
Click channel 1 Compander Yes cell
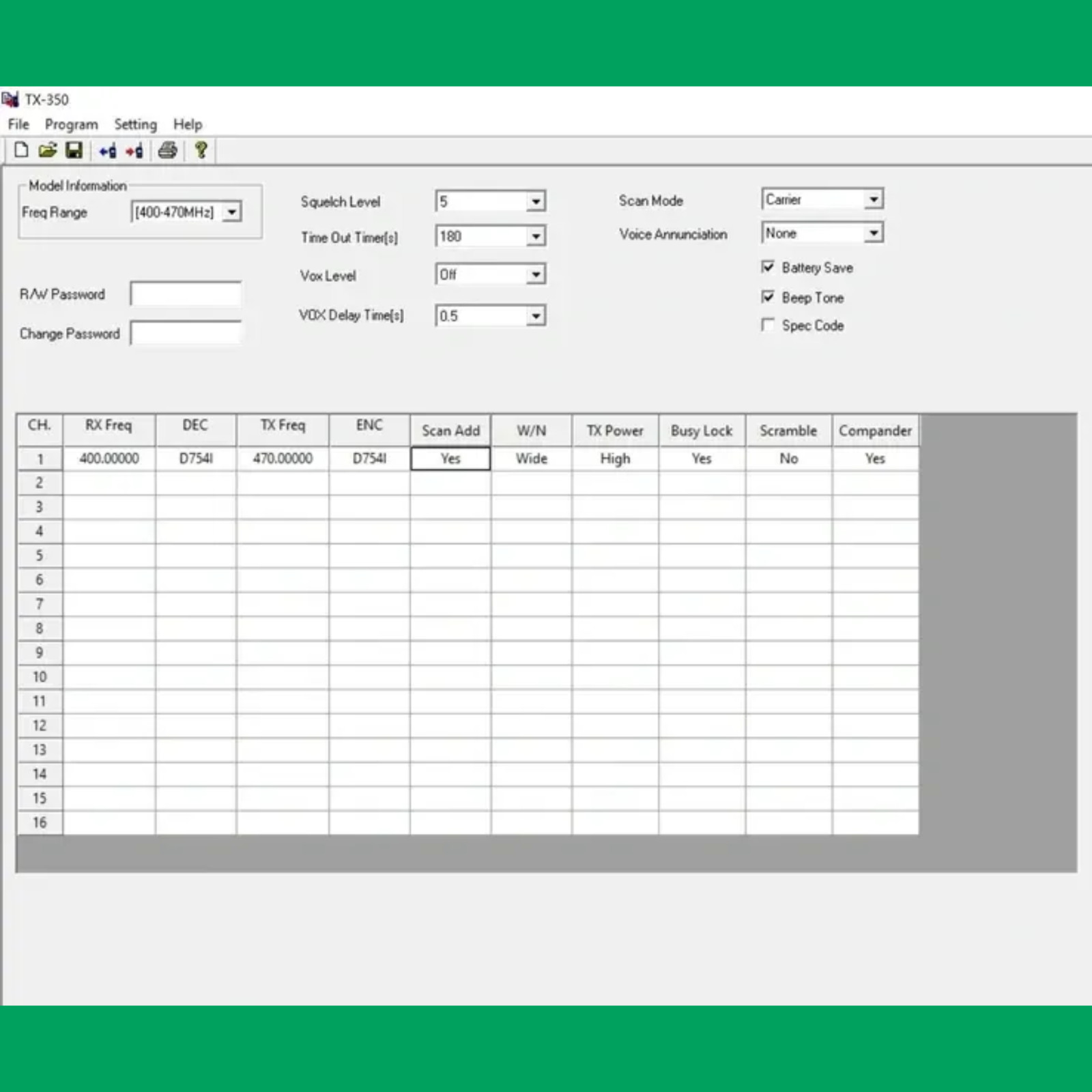[x=876, y=459]
